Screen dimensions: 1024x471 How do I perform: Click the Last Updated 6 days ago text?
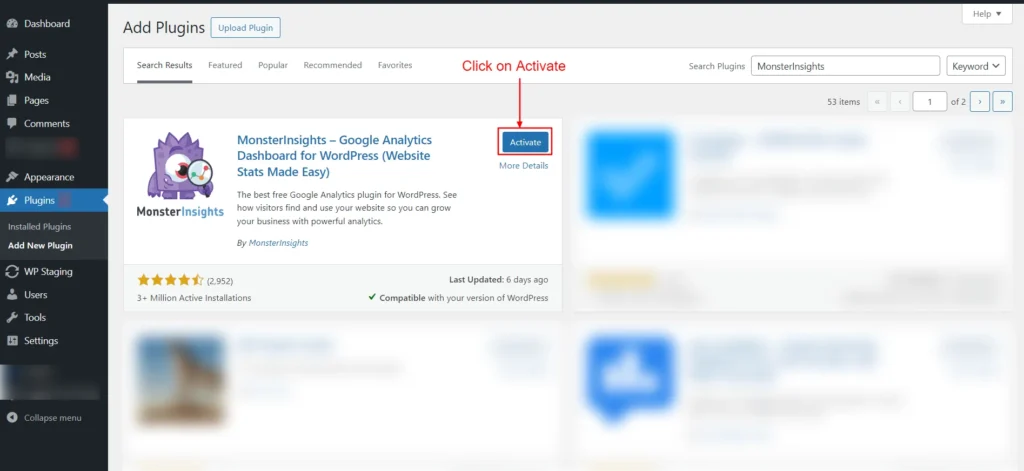(499, 280)
